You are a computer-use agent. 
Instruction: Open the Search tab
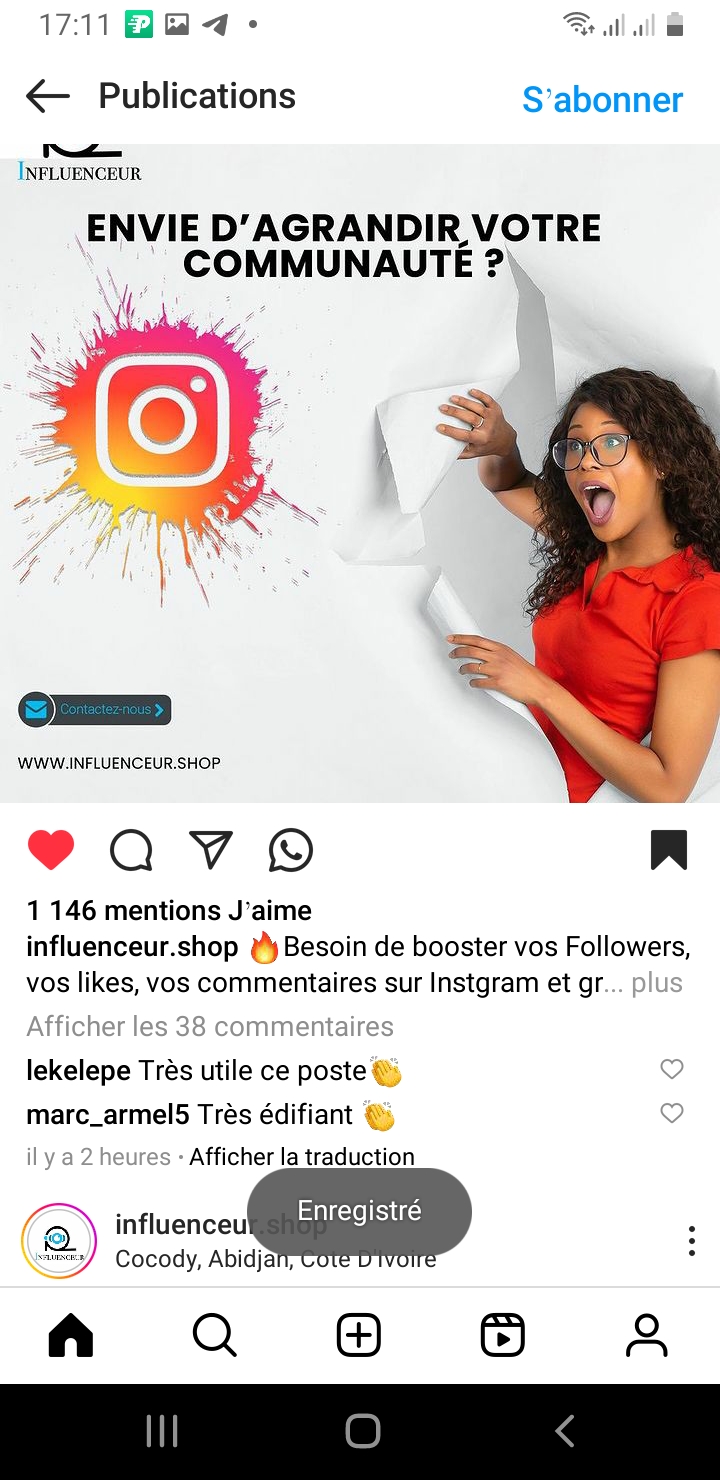(215, 1335)
